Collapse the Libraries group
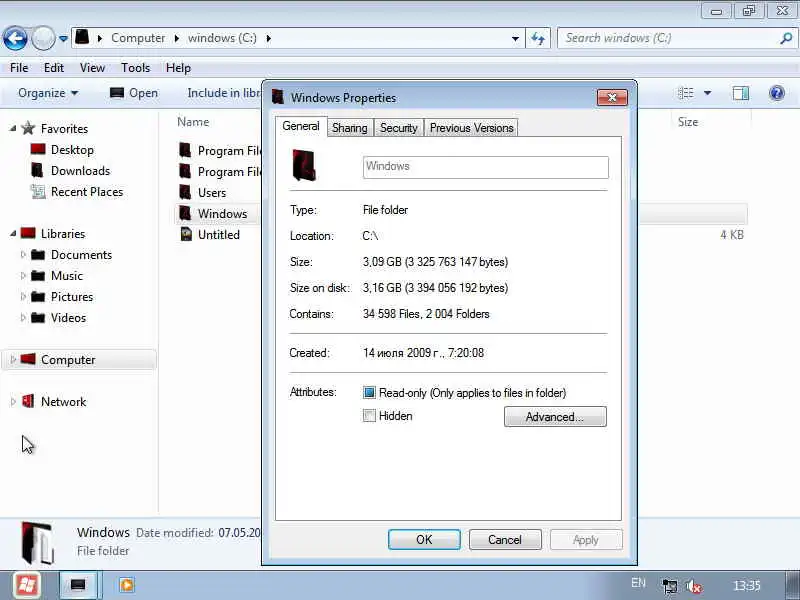 [x=13, y=234]
